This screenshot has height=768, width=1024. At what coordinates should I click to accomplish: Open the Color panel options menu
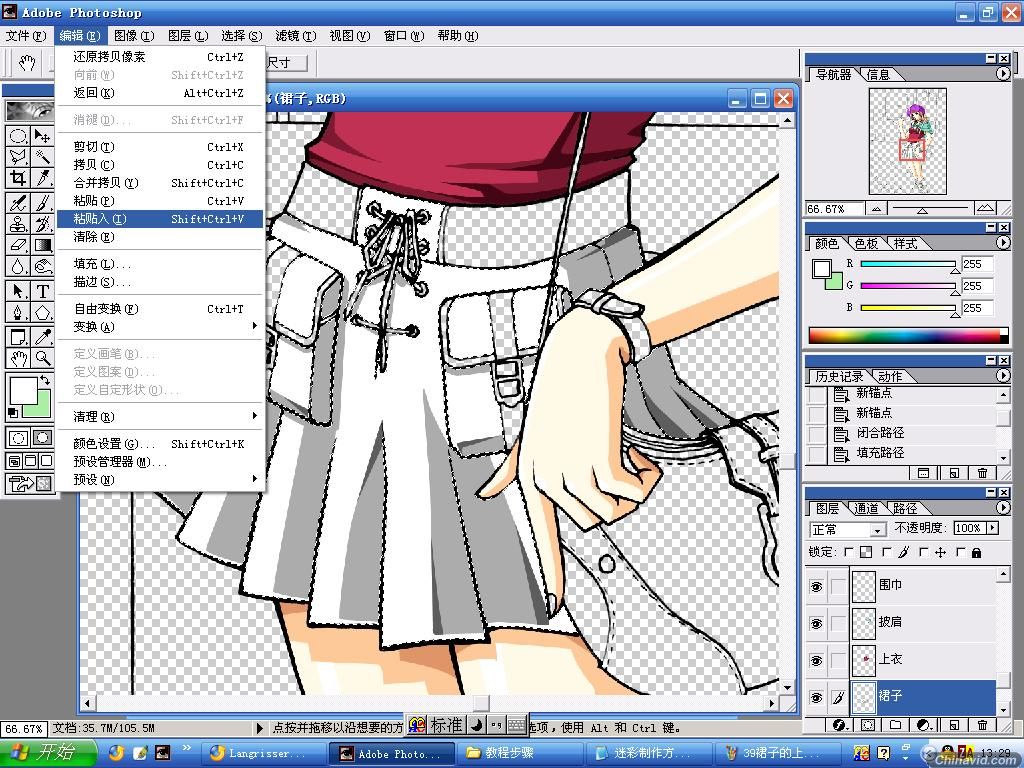(1003, 242)
